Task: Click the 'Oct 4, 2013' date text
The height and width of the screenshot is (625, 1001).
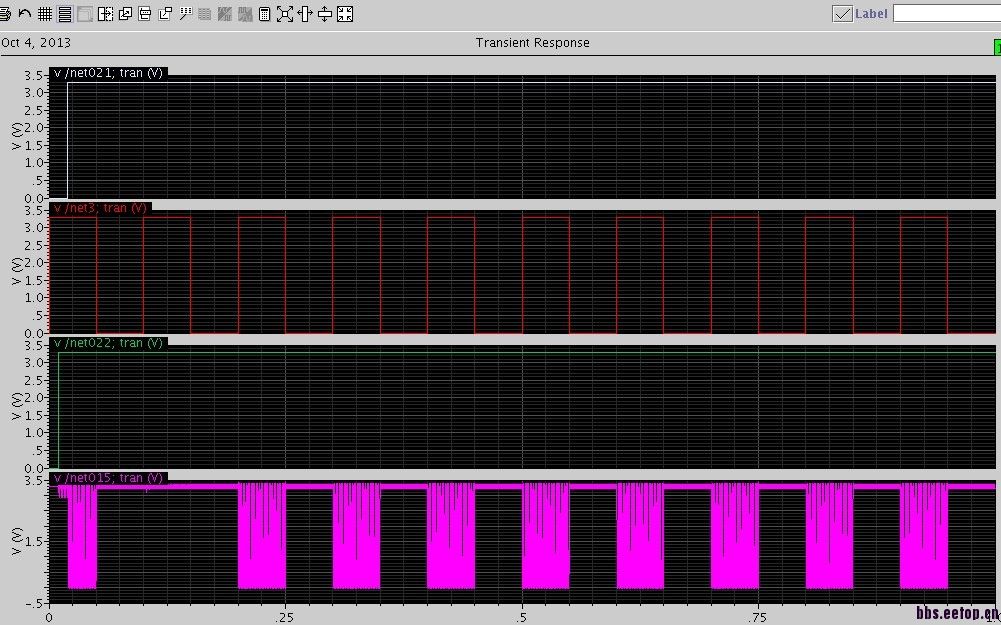Action: [x=36, y=43]
